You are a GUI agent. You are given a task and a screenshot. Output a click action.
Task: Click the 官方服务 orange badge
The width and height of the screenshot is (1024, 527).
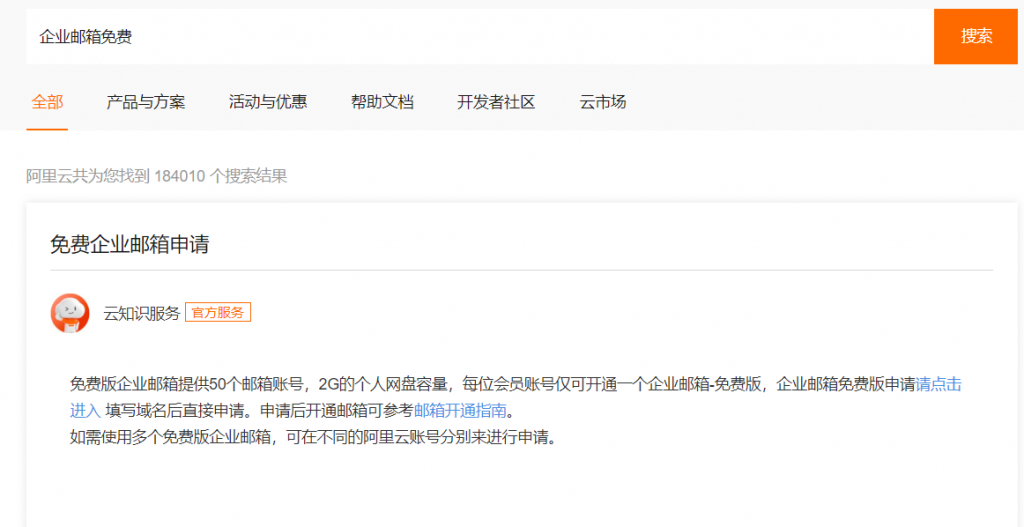(218, 312)
